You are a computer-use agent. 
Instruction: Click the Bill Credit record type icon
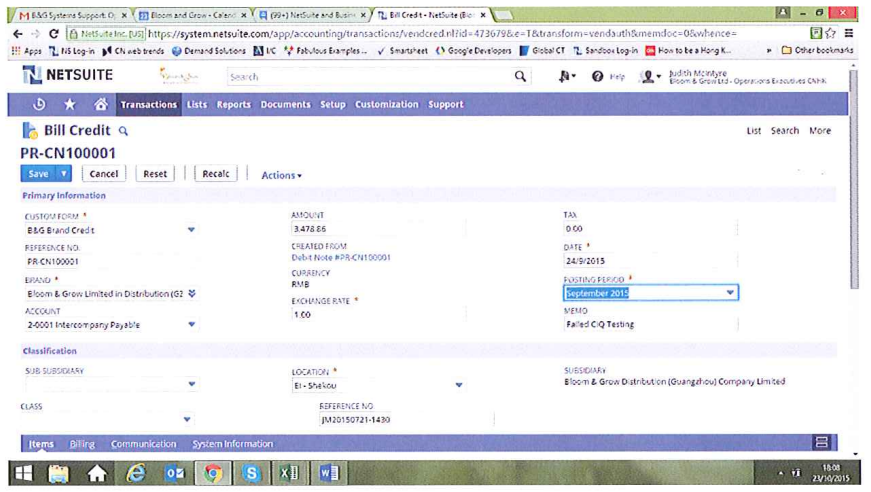[29, 130]
